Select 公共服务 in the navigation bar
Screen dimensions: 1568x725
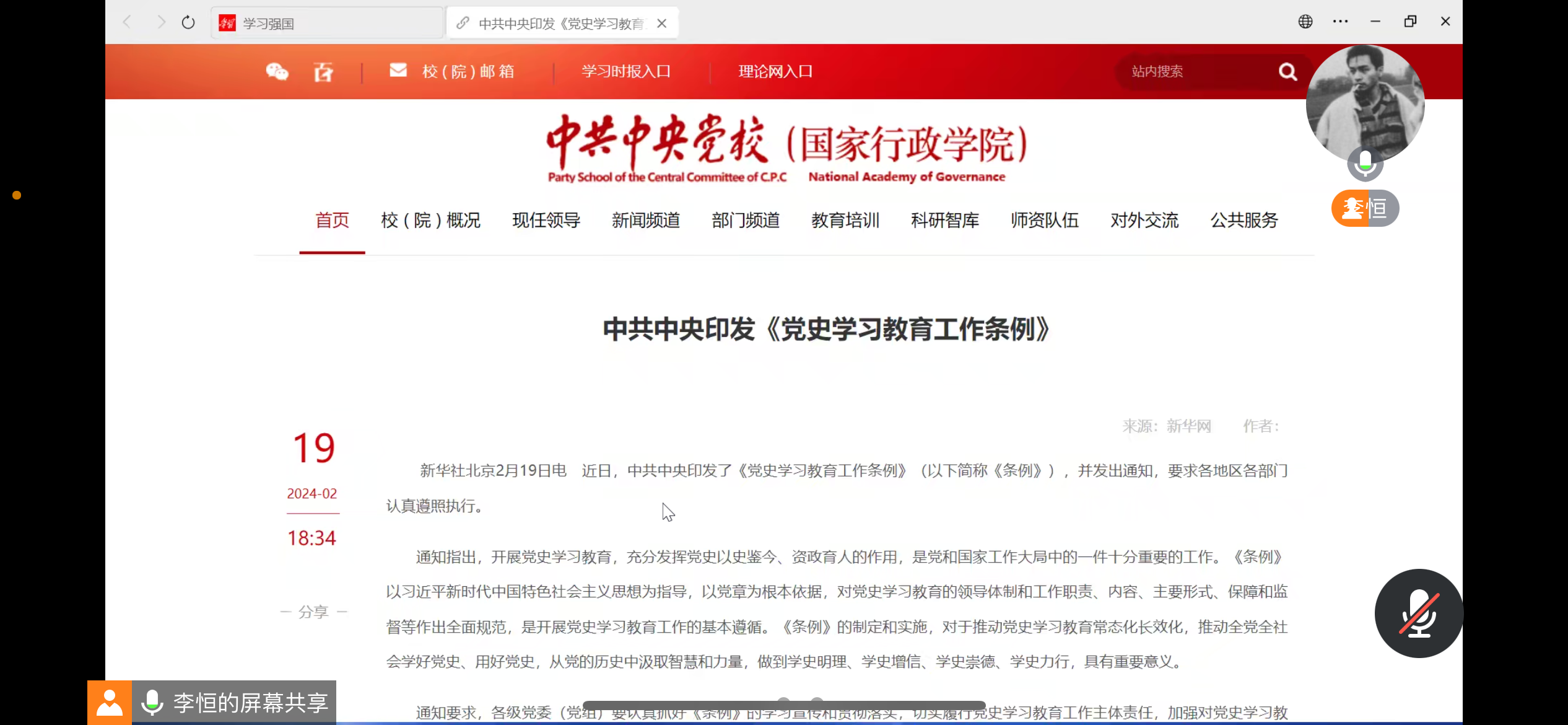tap(1244, 221)
